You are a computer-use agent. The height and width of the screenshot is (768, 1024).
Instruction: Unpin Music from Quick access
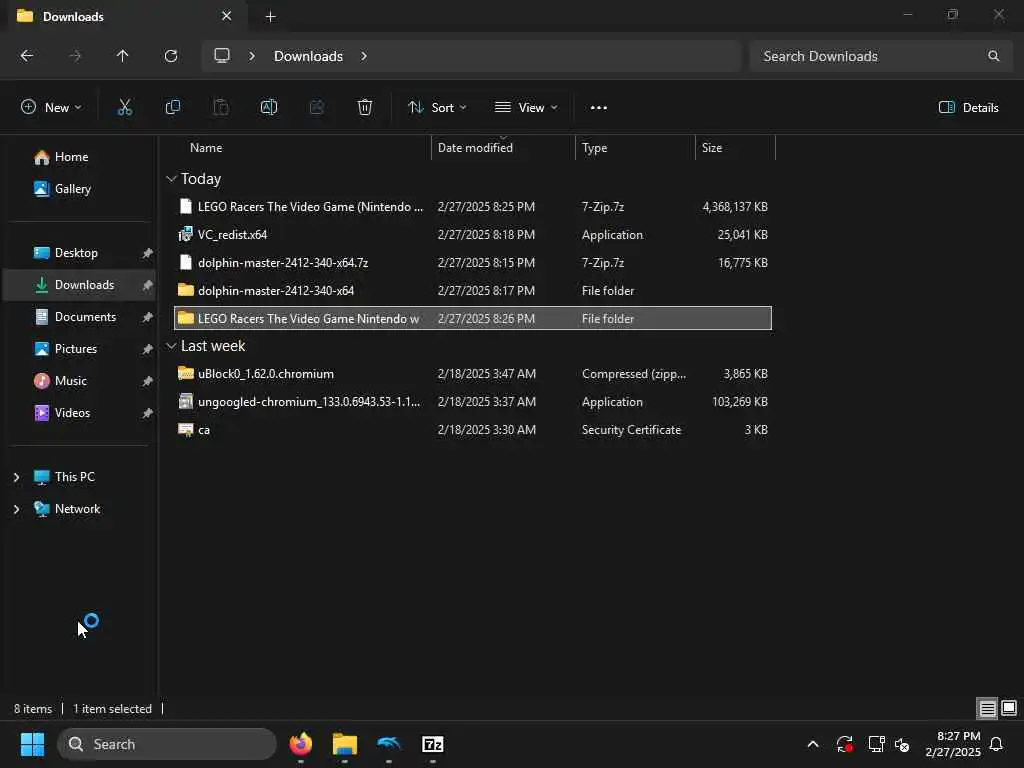pos(148,381)
